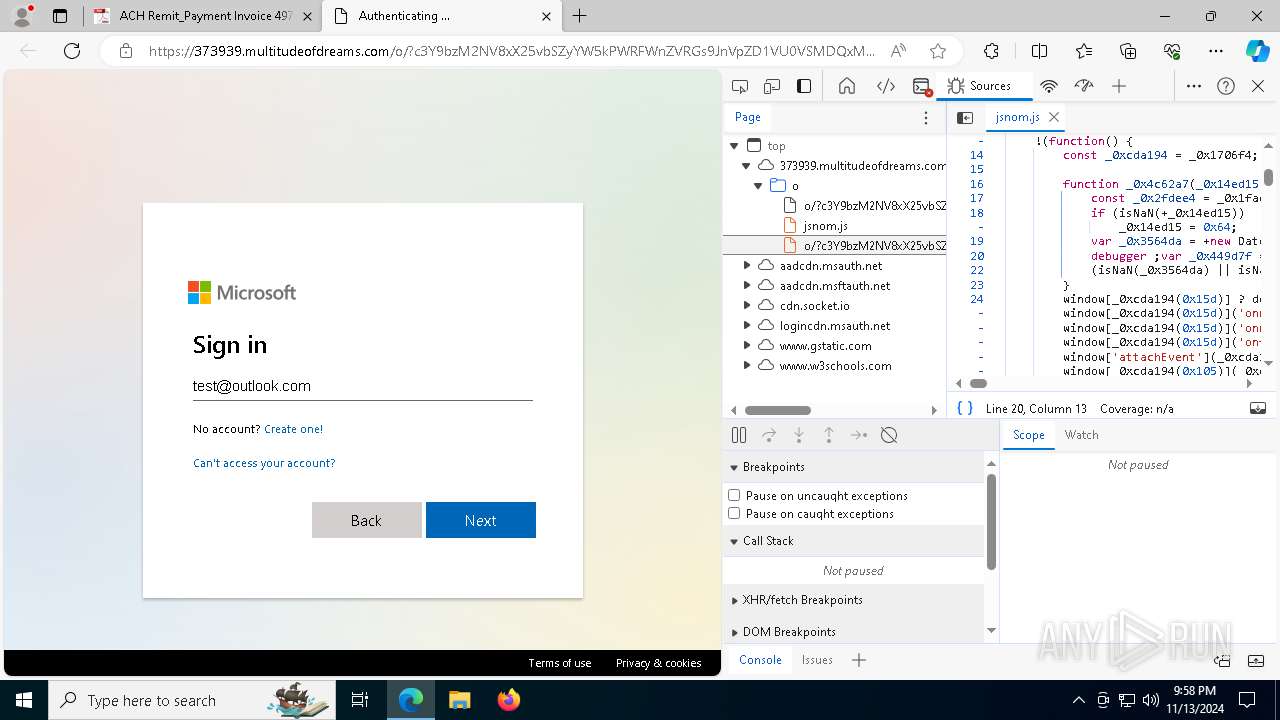This screenshot has height=720, width=1280.
Task: Expand the aadcdn.msauth.net node
Action: (x=746, y=266)
